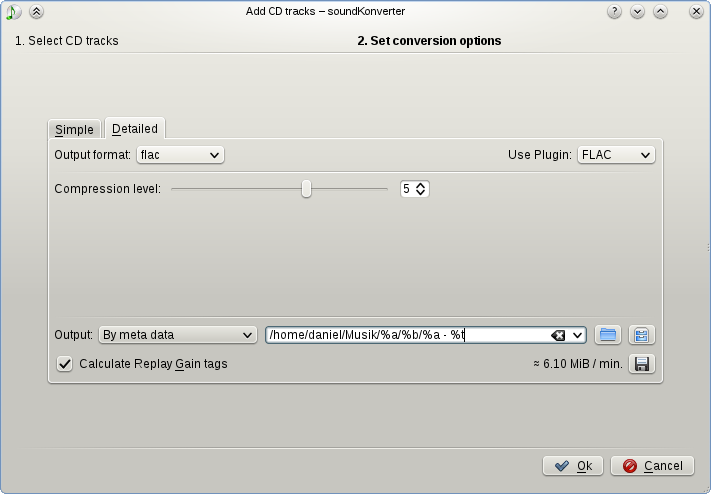Confirm with the Ok button
This screenshot has width=711, height=494.
573,466
